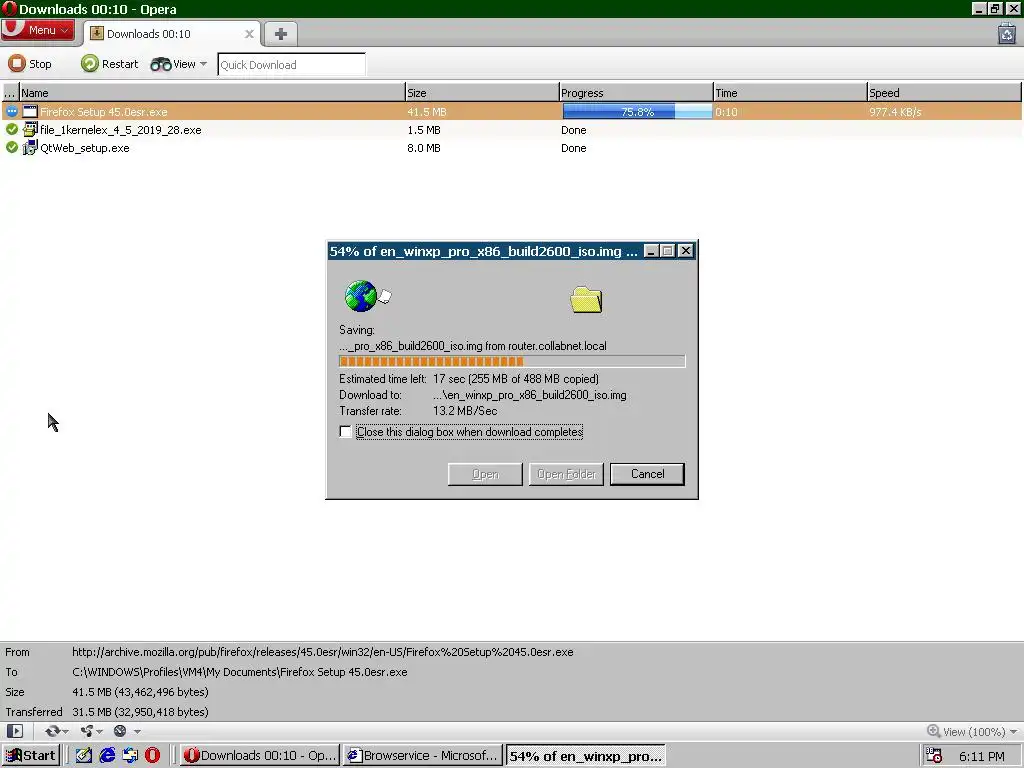Select file_1kernelex_4_5_2019_28.exe row

tap(511, 130)
